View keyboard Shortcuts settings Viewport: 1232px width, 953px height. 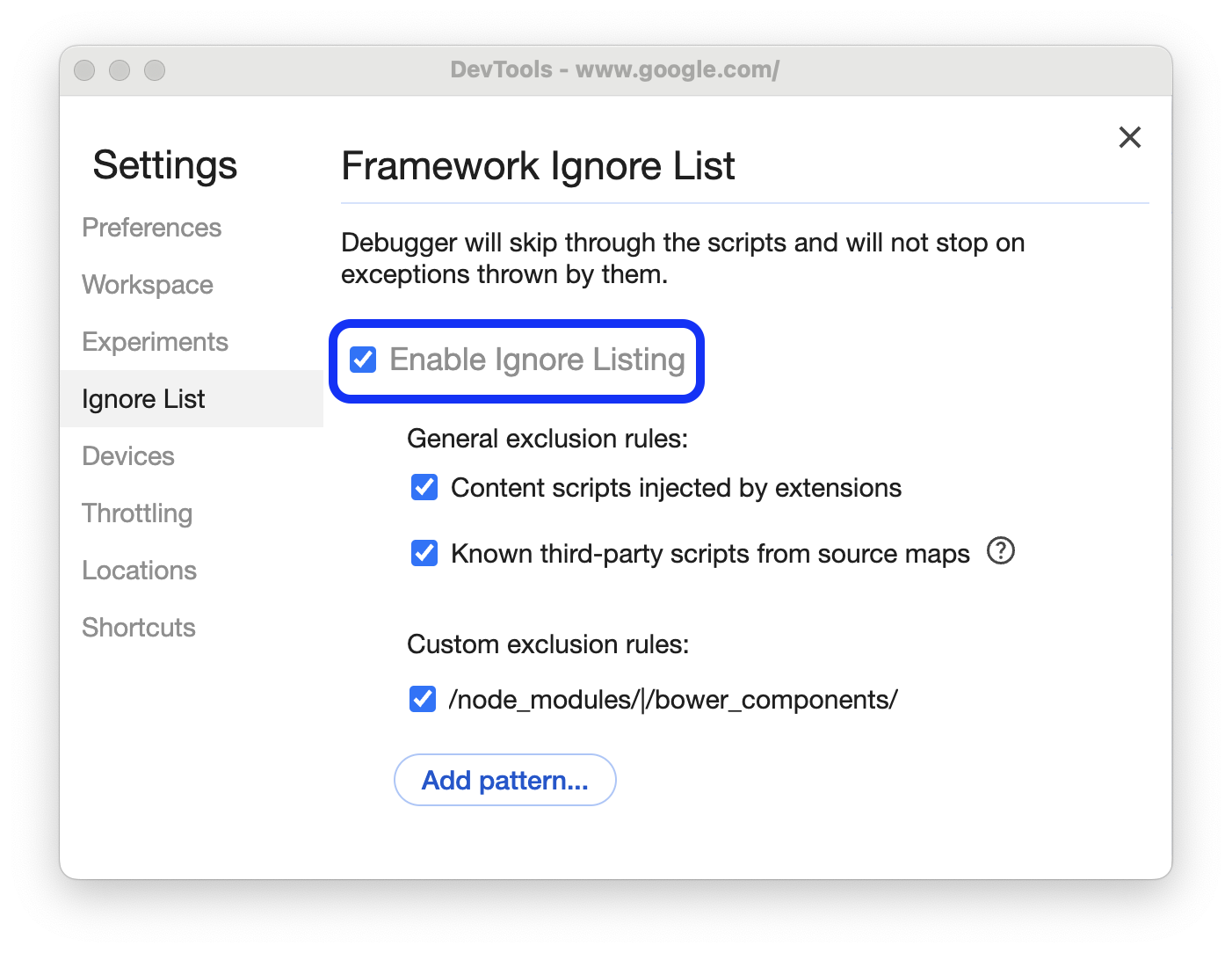(138, 628)
